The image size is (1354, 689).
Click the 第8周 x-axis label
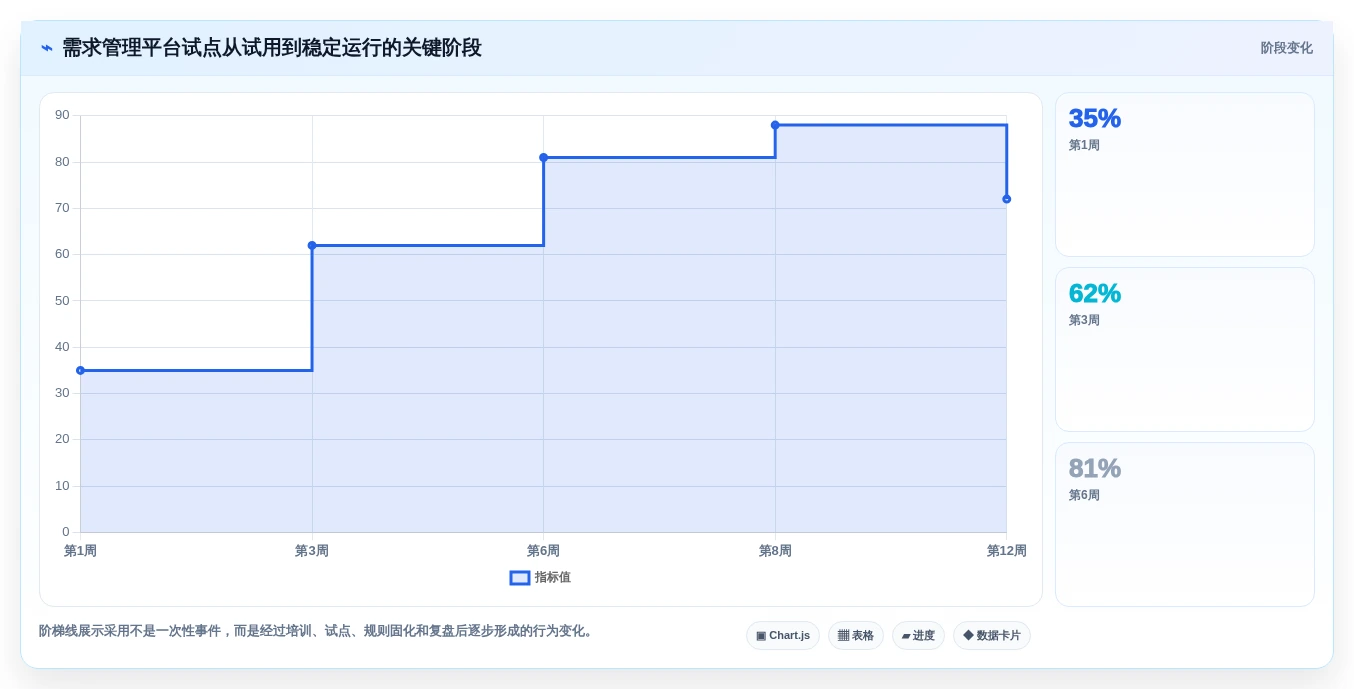coord(775,551)
